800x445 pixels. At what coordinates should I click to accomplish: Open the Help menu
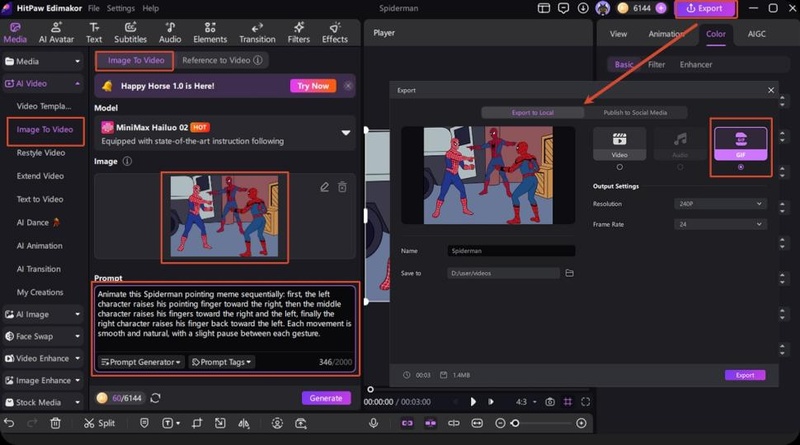coord(151,8)
